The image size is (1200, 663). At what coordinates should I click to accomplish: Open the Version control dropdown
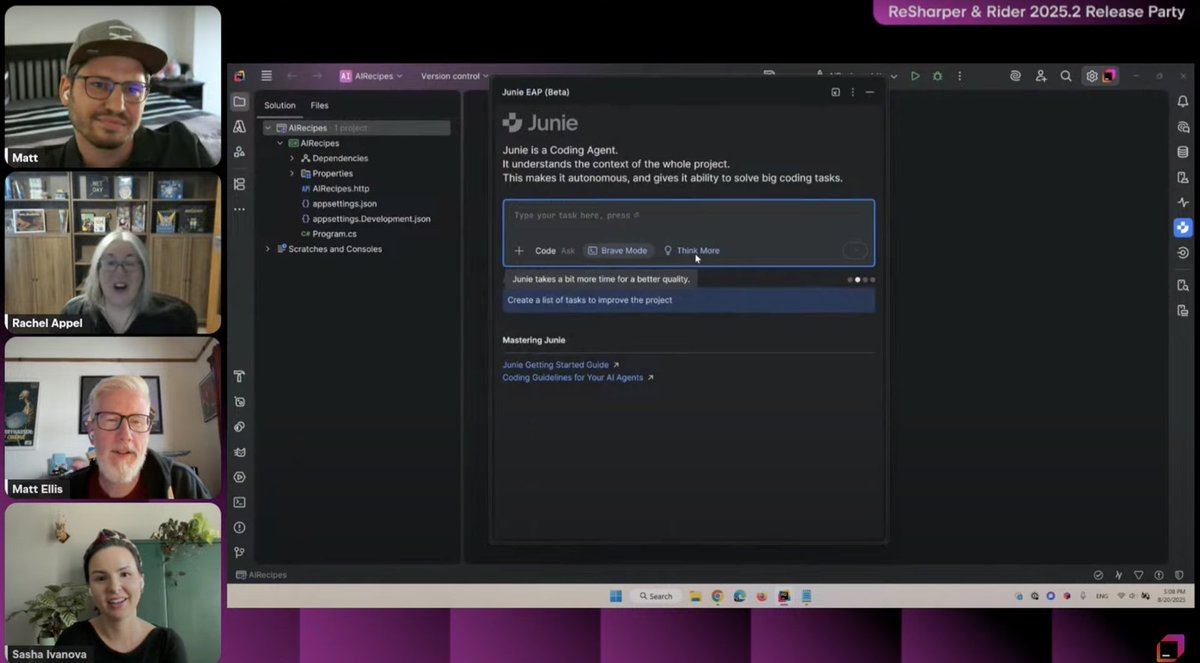click(x=455, y=76)
